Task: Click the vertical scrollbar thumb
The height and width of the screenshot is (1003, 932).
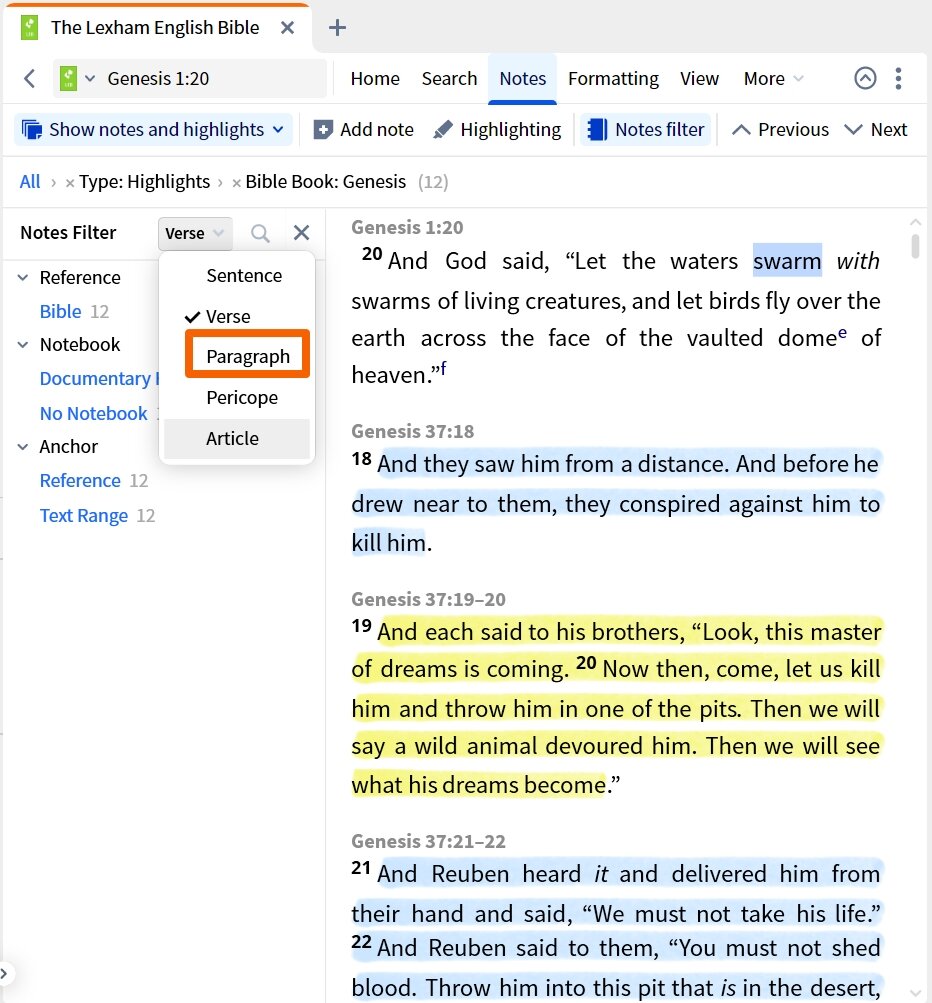Action: [x=915, y=246]
